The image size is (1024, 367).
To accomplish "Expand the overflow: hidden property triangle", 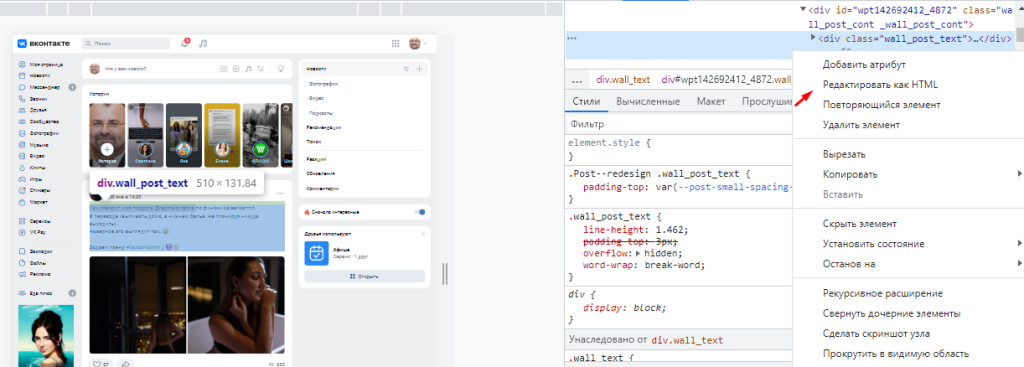I will (638, 253).
